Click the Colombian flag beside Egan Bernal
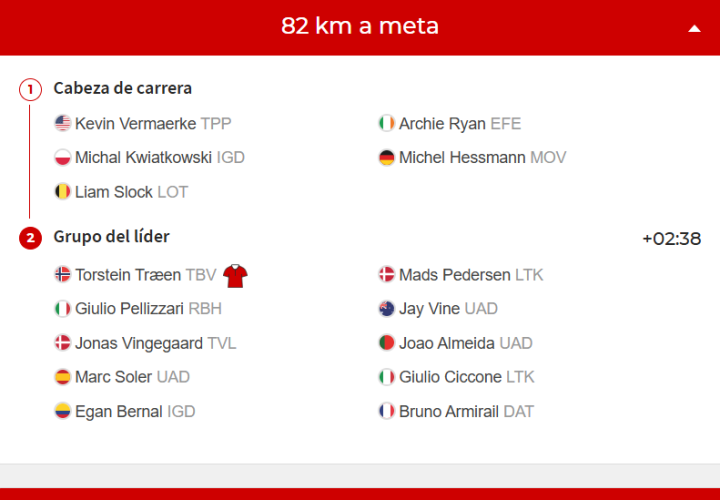The width and height of the screenshot is (720, 500). pyautogui.click(x=63, y=411)
